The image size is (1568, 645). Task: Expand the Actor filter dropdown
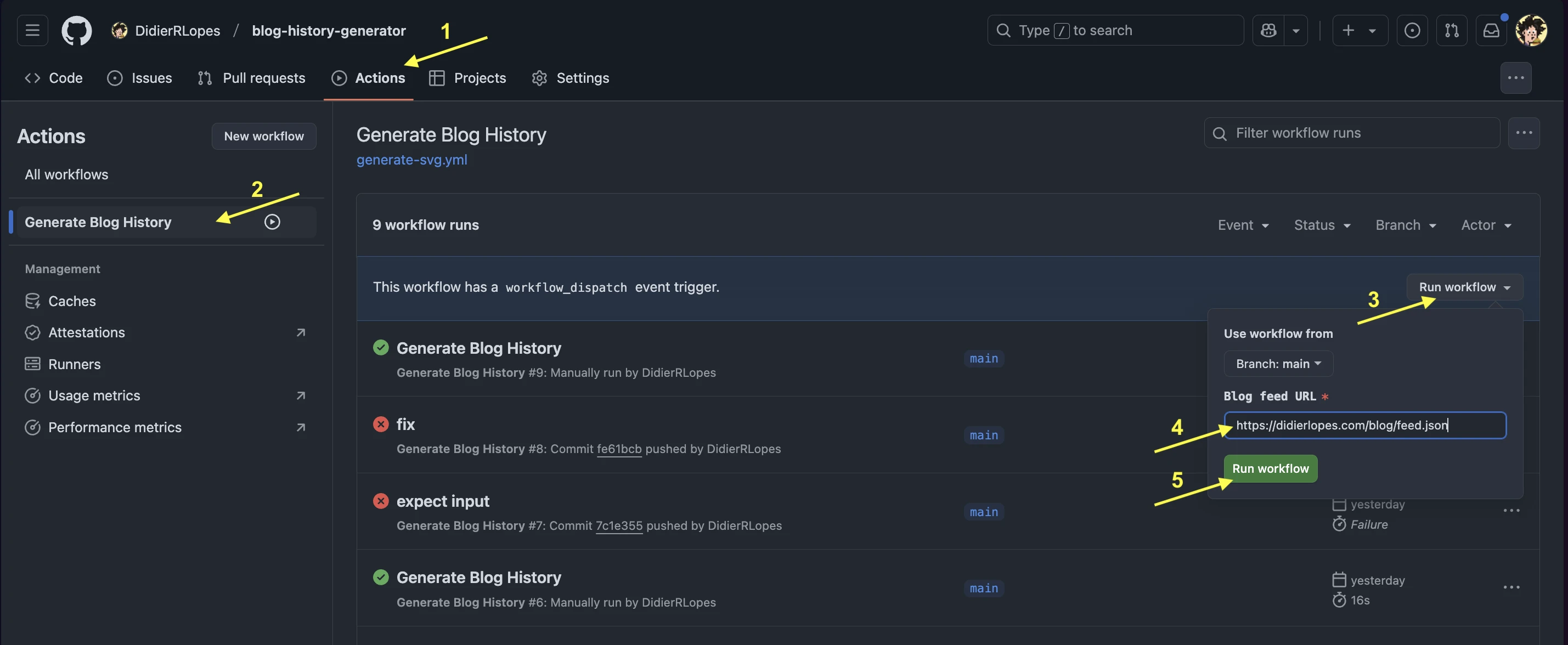pos(1486,225)
